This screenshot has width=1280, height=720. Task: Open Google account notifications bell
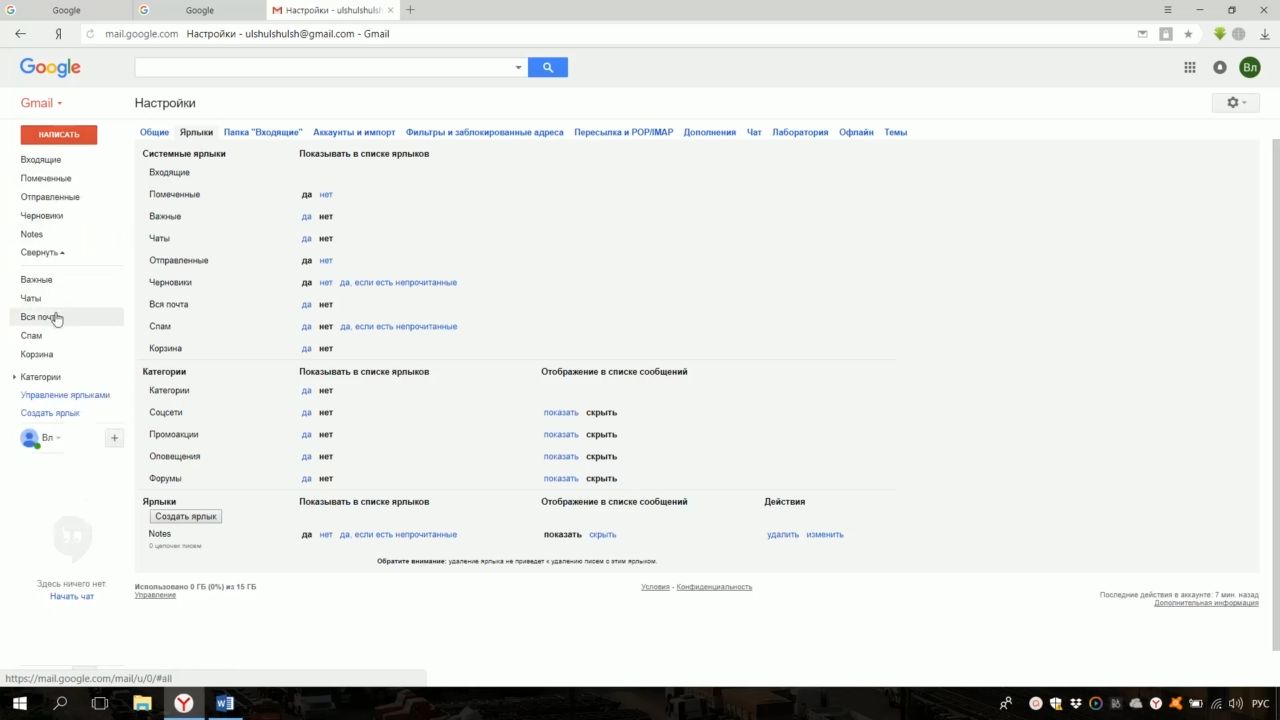1219,67
